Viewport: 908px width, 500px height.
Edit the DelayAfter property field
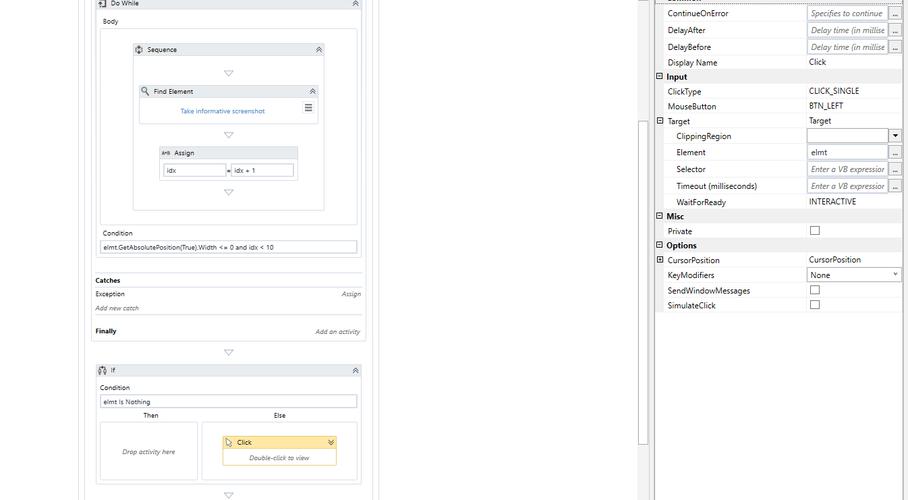(x=847, y=30)
